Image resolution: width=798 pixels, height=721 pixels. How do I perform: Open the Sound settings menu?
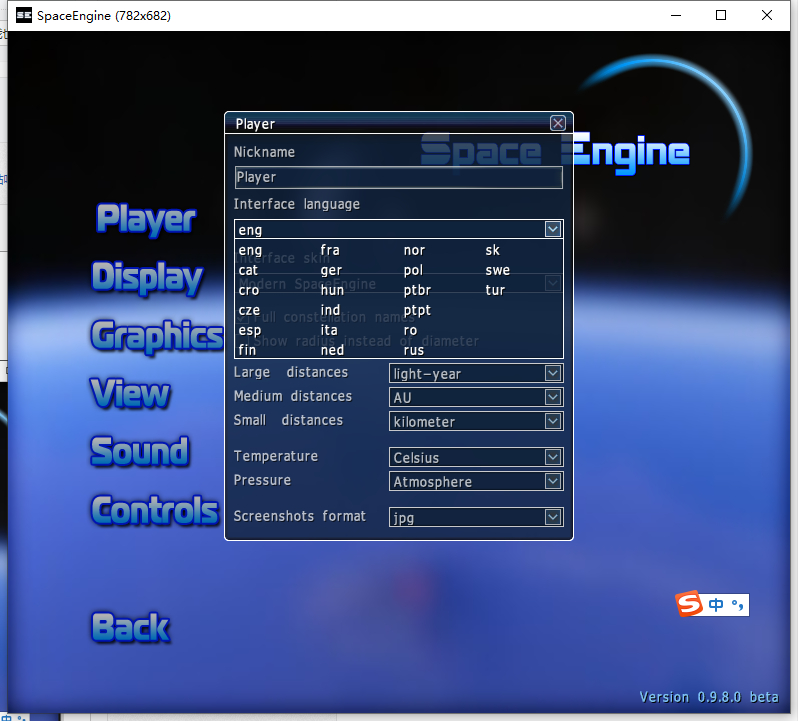139,451
